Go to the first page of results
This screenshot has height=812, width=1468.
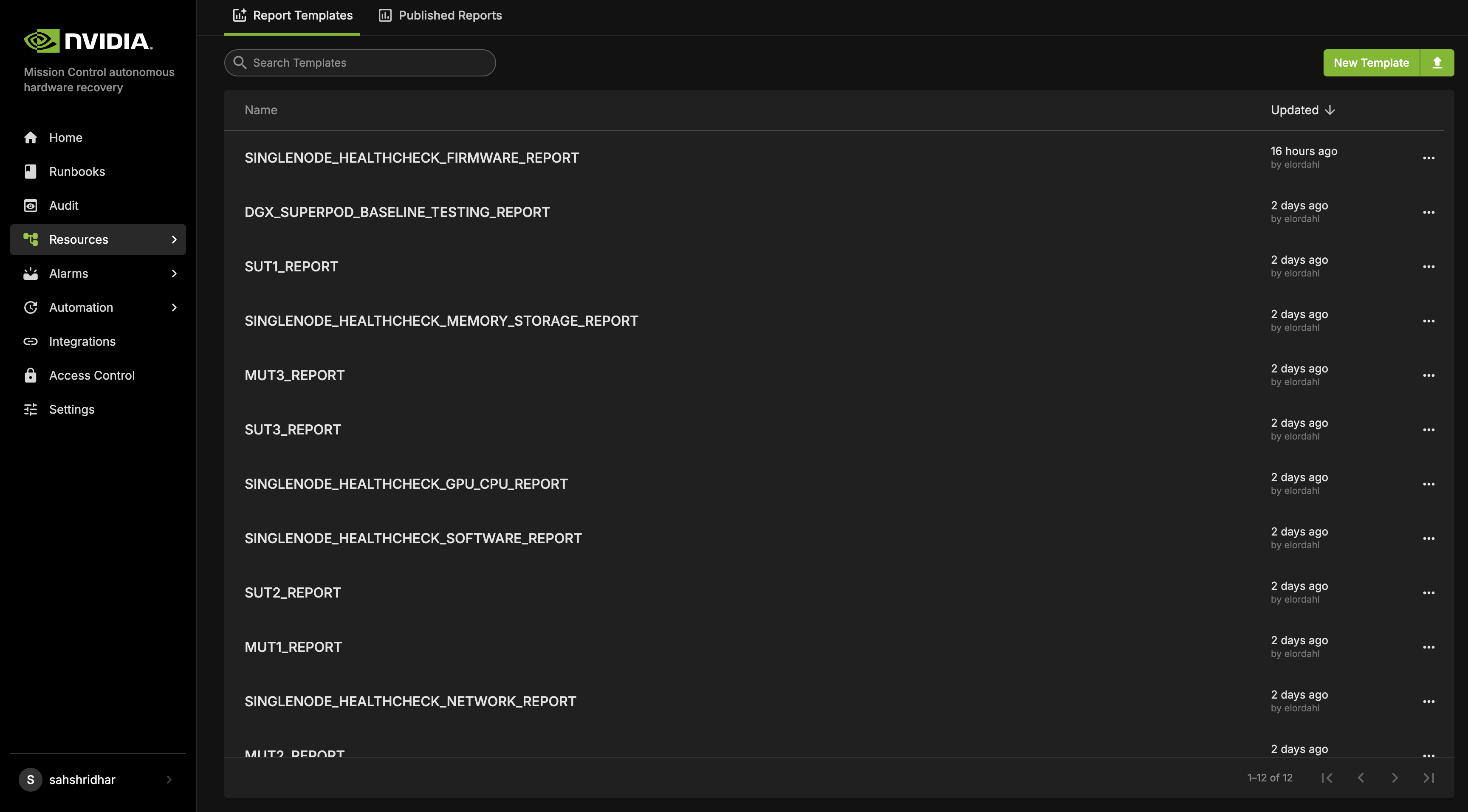1327,778
